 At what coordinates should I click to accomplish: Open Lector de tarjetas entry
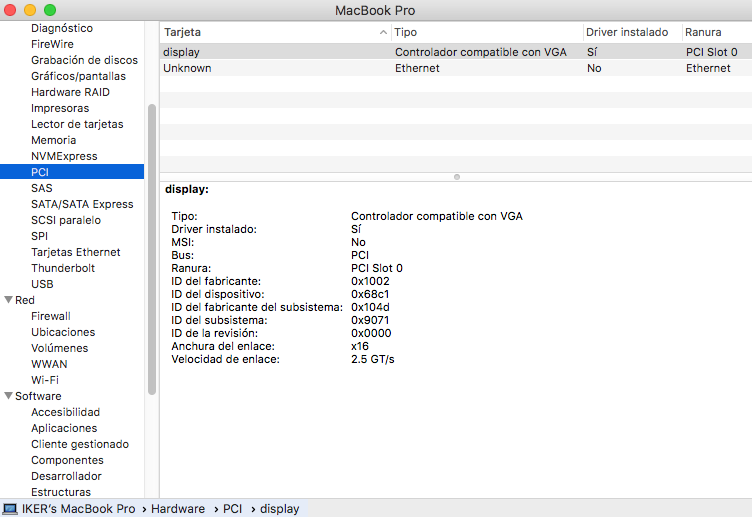coord(77,124)
